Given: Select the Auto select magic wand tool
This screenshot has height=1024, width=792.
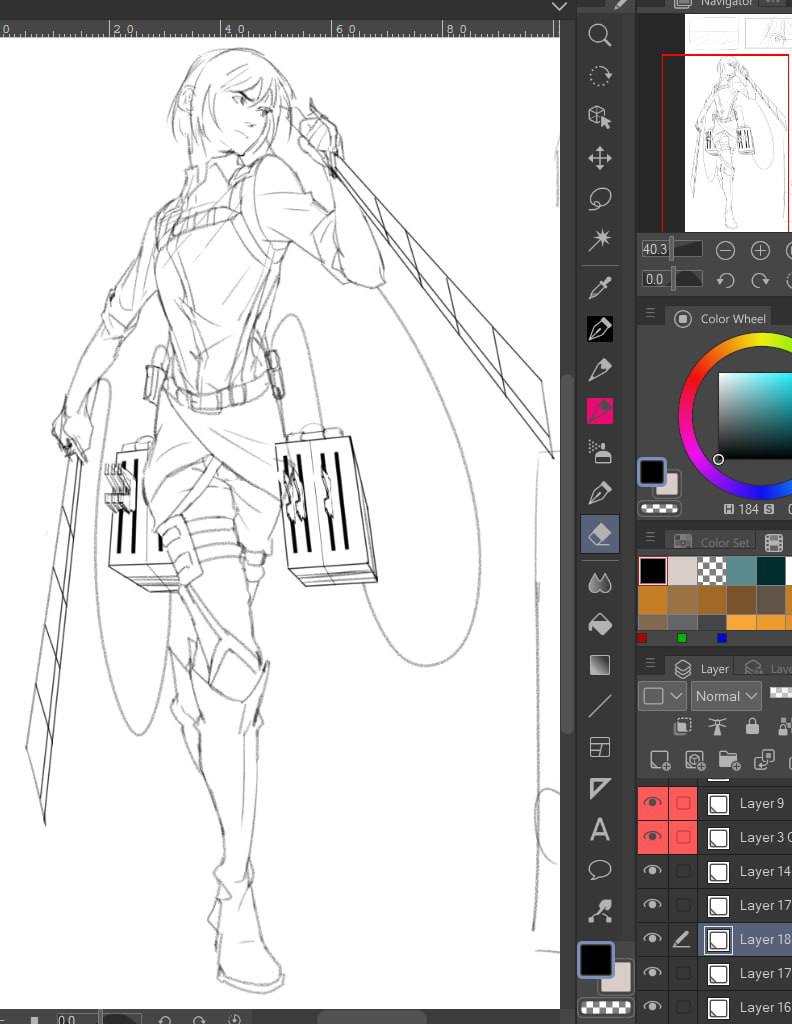Looking at the screenshot, I should click(599, 240).
